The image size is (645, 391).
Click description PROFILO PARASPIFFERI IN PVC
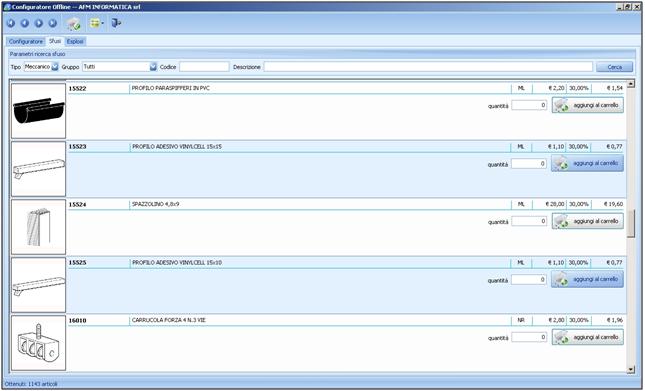171,88
